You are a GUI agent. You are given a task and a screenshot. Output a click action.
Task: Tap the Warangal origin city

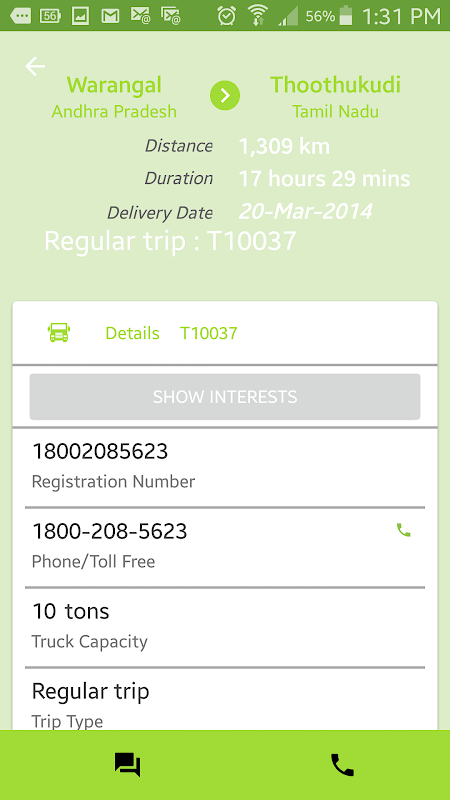click(114, 85)
